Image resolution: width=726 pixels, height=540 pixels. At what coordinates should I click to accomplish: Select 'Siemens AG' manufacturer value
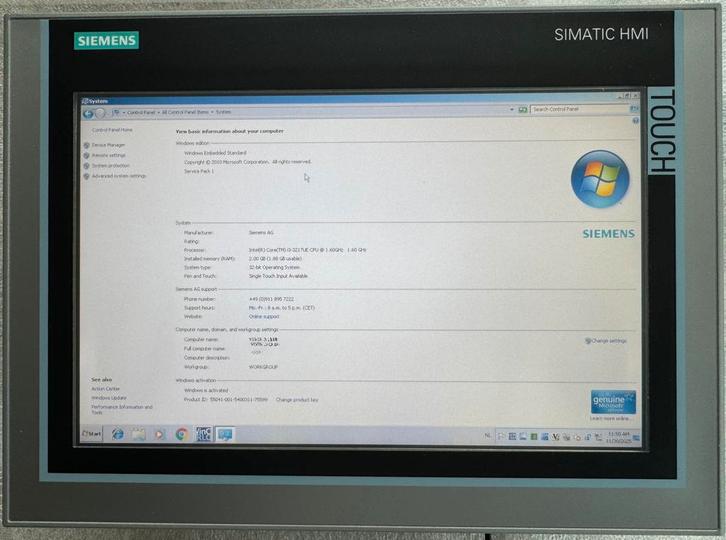[x=261, y=232]
